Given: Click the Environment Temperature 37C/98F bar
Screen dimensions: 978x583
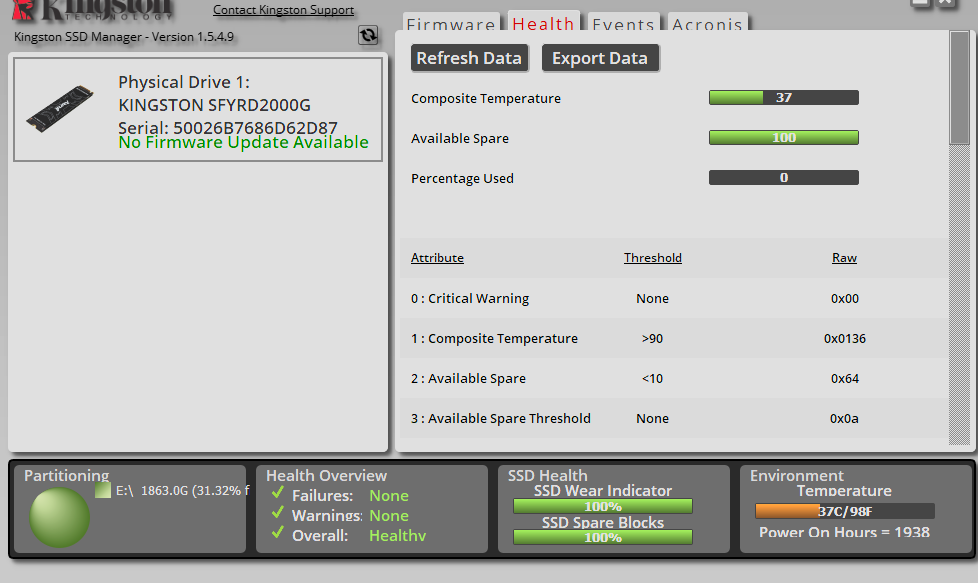Looking at the screenshot, I should coord(845,511).
